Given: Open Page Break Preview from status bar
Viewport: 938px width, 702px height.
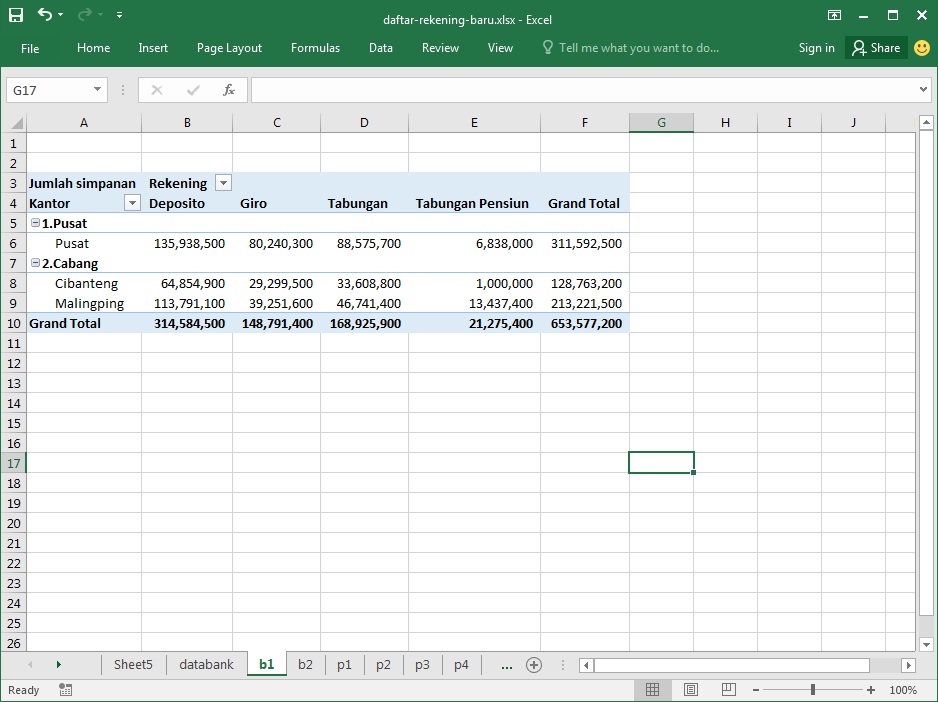Looking at the screenshot, I should (x=727, y=690).
